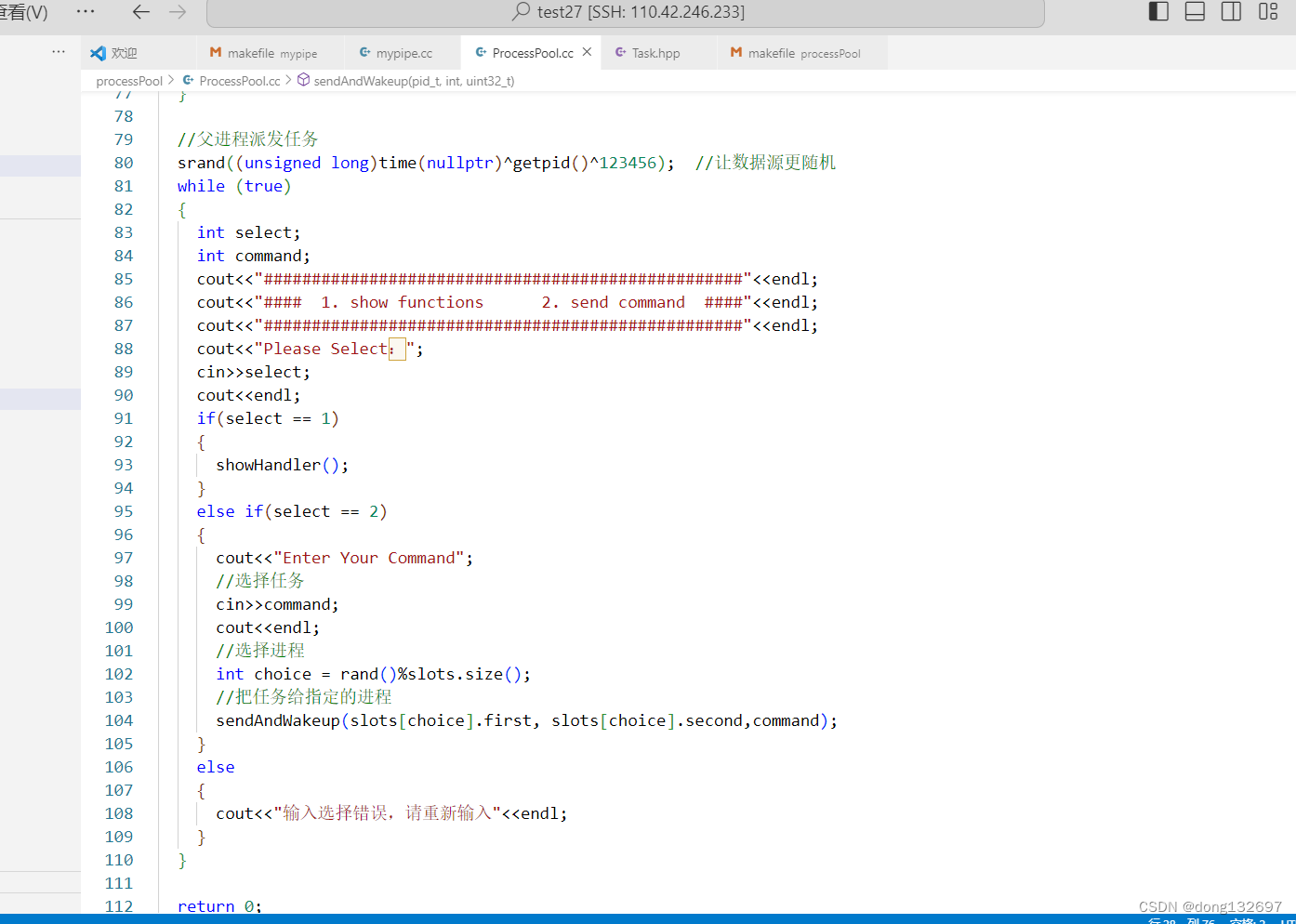Click command center search box test27
Image resolution: width=1296 pixels, height=924 pixels.
coord(626,12)
